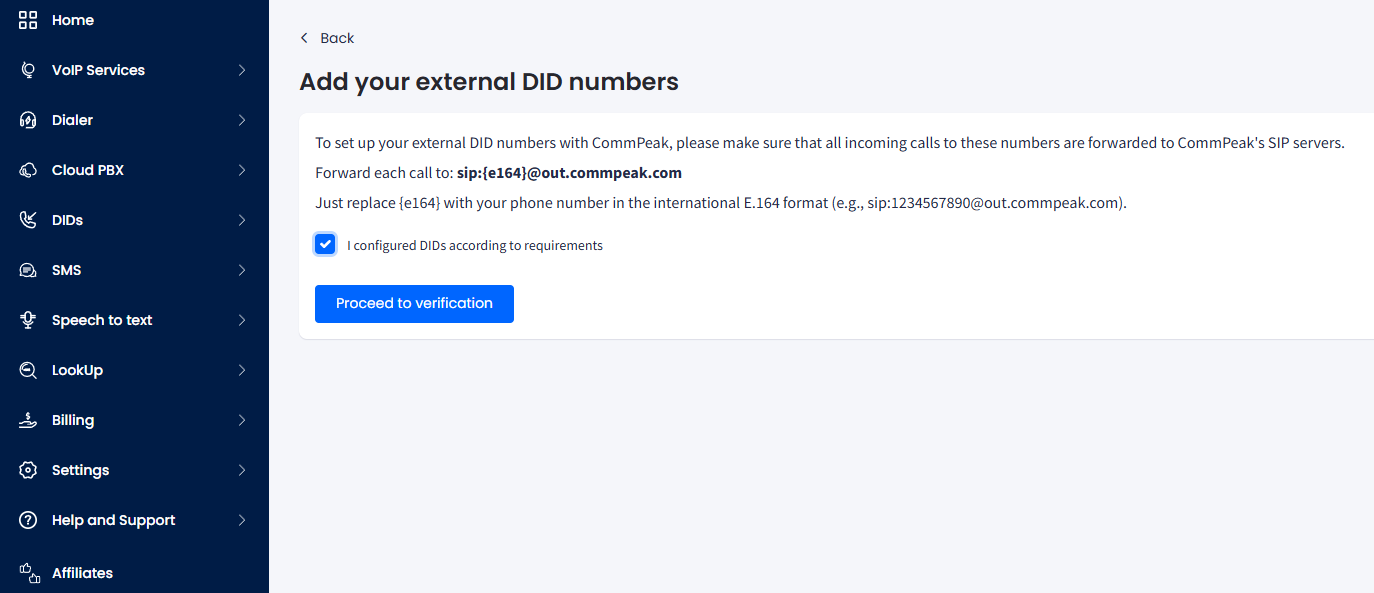This screenshot has width=1374, height=593.
Task: Click the Proceed to verification button
Action: [x=414, y=304]
